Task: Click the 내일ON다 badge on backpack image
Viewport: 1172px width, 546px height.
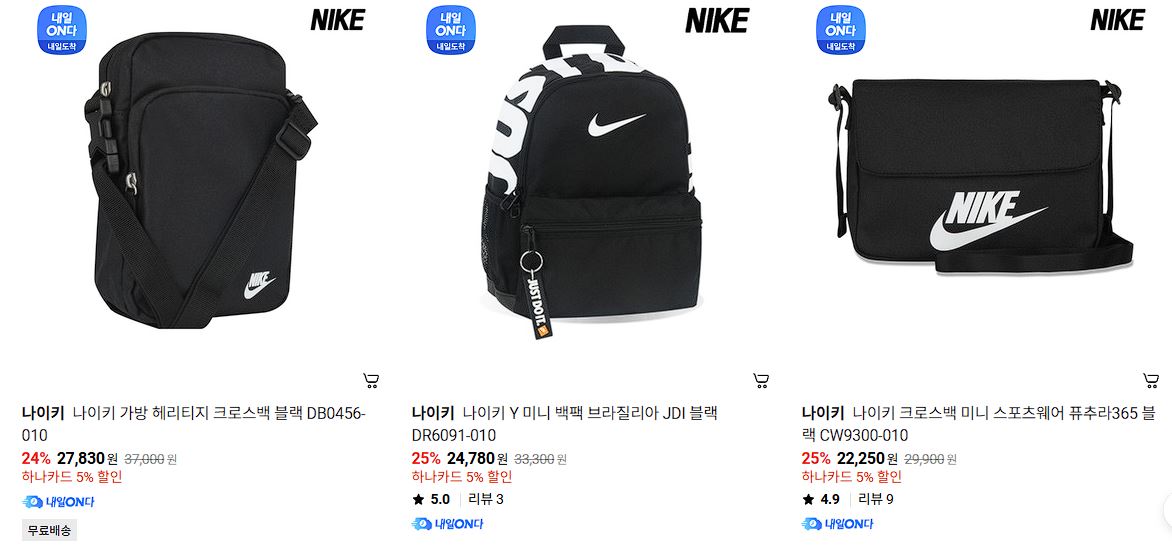Action: coord(451,30)
